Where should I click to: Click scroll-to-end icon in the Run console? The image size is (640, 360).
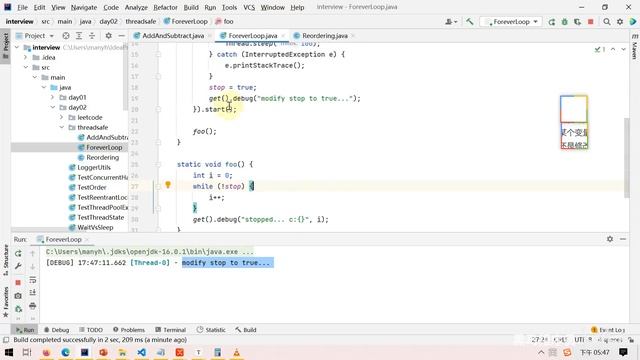click(33, 293)
